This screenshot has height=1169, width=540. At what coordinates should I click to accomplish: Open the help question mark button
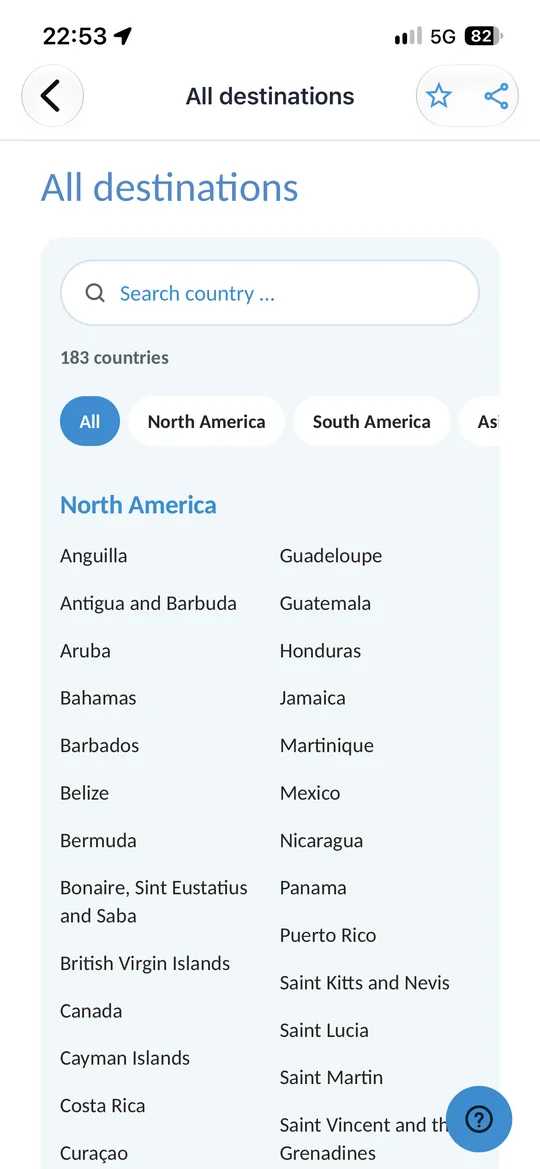pyautogui.click(x=478, y=1119)
